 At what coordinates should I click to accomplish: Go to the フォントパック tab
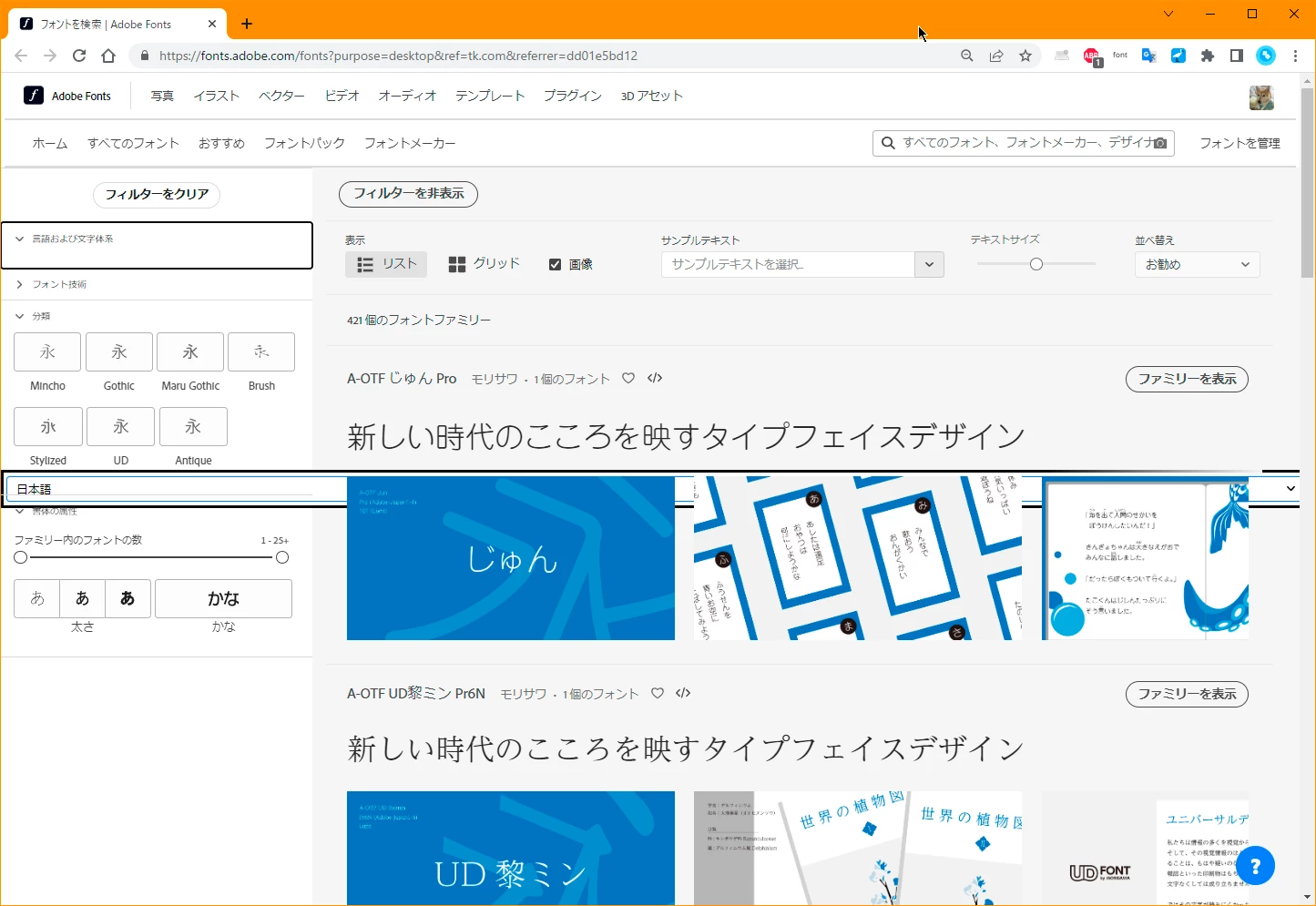pos(304,143)
